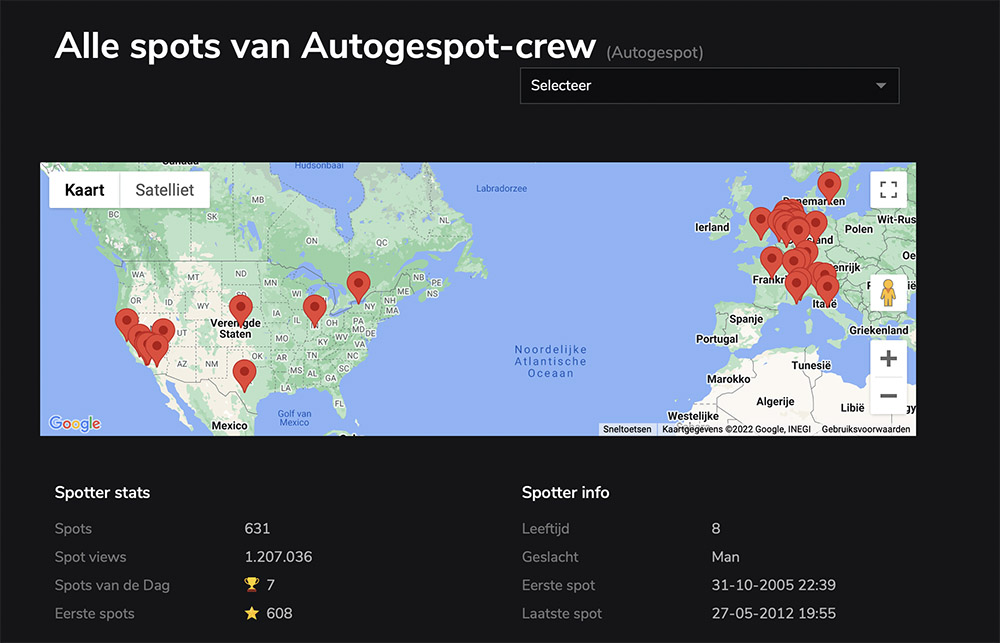Click the Eerste spot date 31-10-2005 22:39
1000x643 pixels.
(774, 585)
